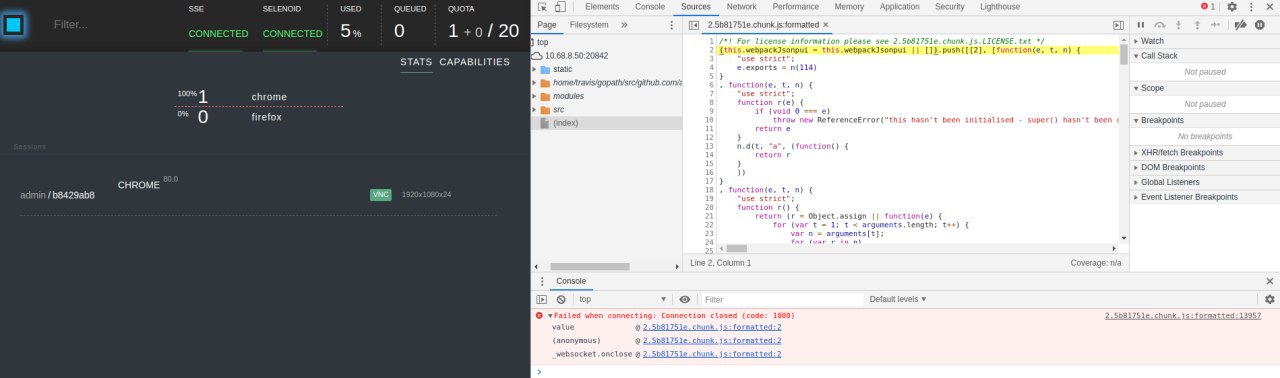This screenshot has height=378, width=1280.
Task: Toggle the navigator sidebar icon next to the file tab
Action: [x=694, y=24]
